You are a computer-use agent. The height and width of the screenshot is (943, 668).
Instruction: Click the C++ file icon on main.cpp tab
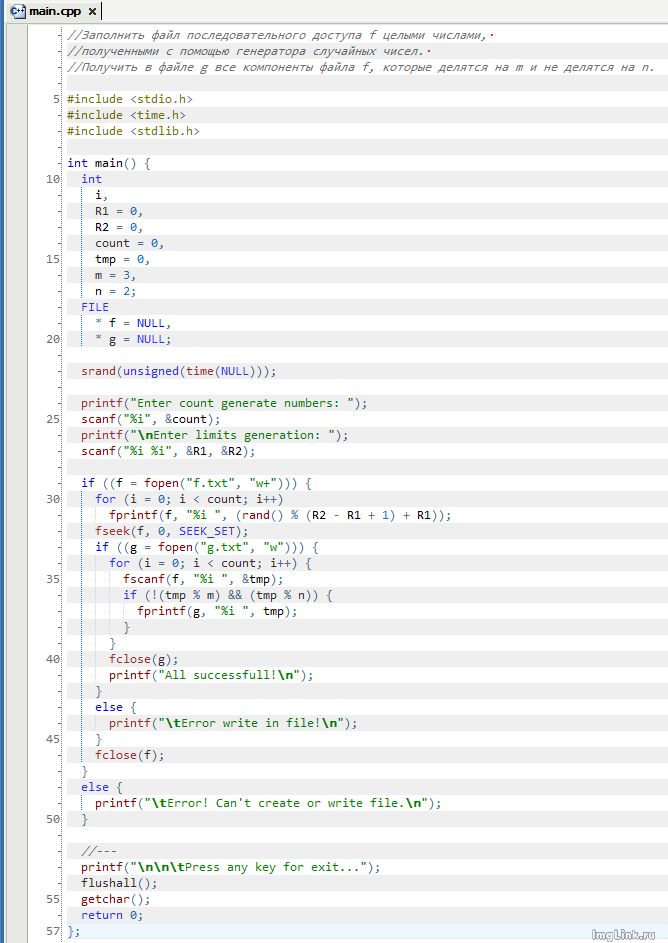[x=19, y=11]
